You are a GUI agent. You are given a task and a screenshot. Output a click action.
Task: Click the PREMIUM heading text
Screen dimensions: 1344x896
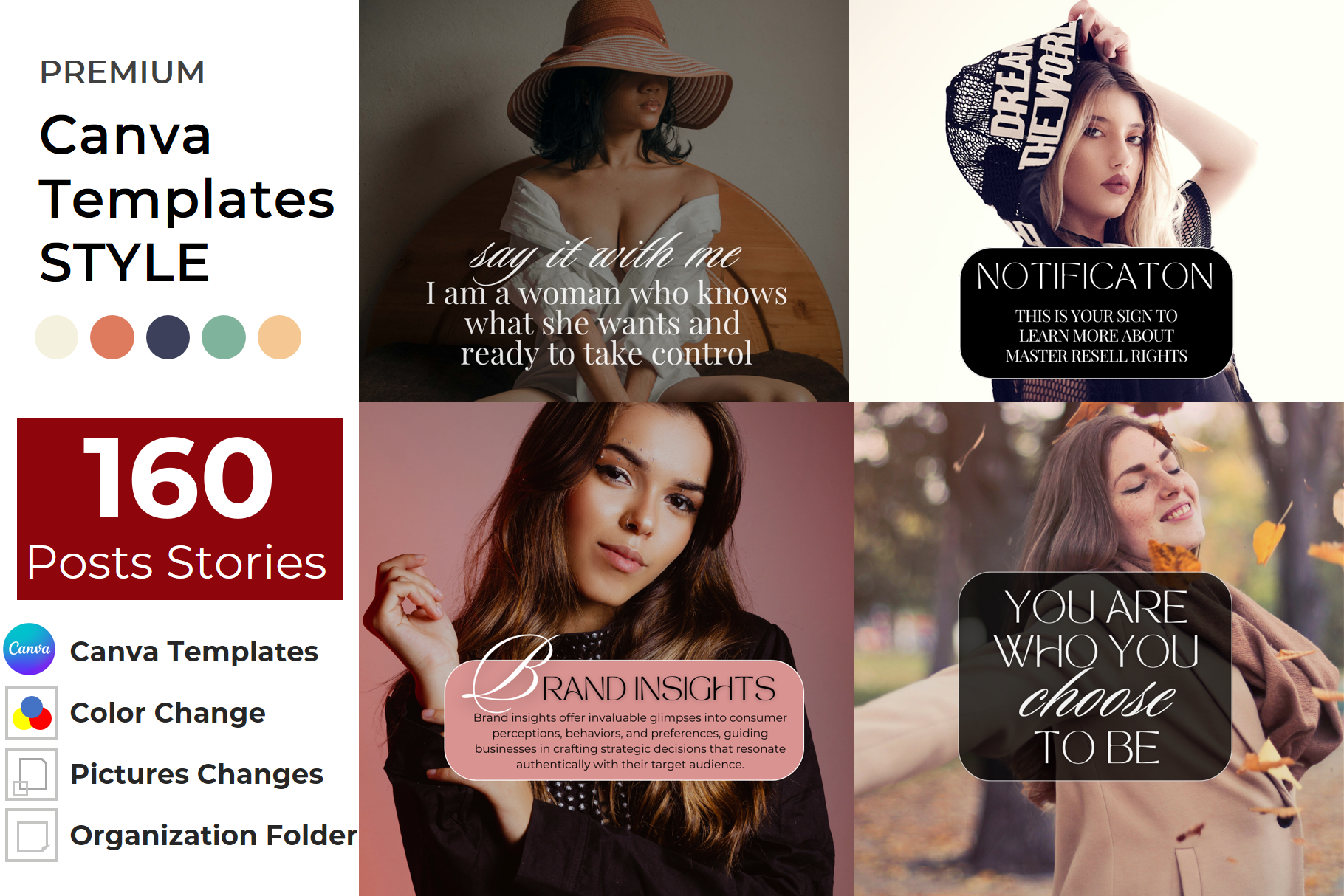click(123, 72)
